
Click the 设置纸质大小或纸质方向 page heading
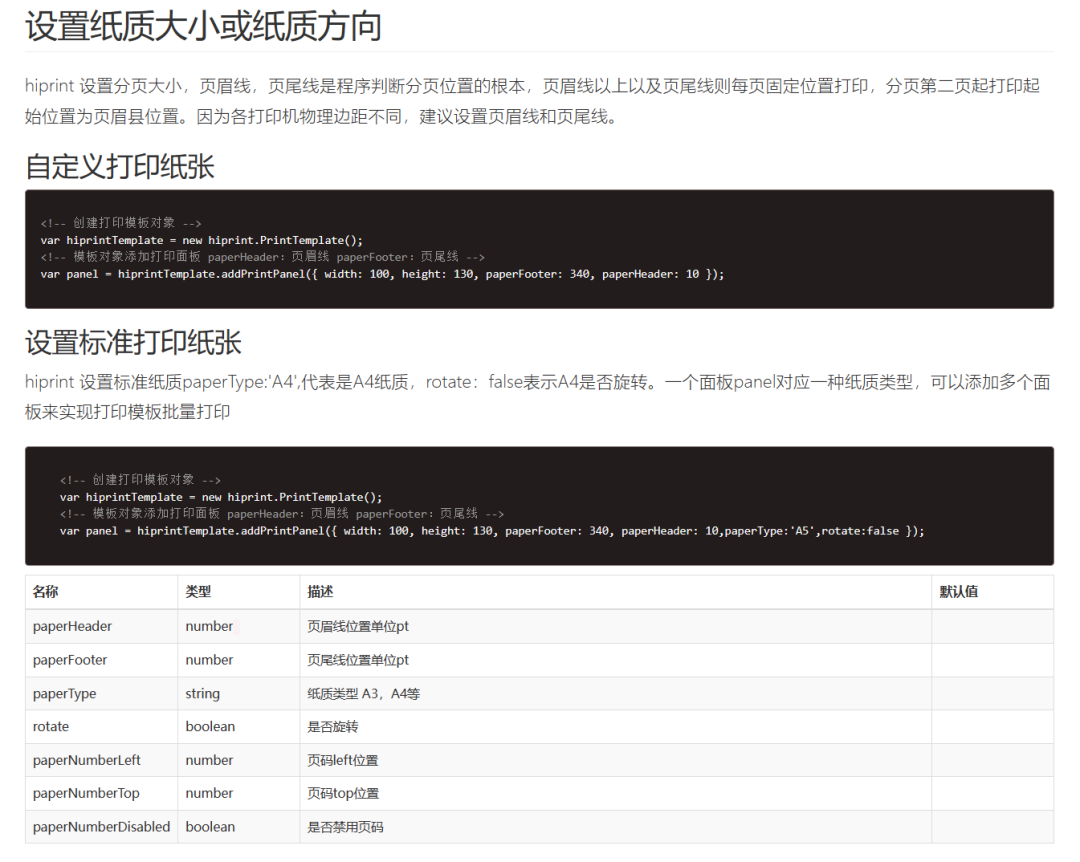203,27
